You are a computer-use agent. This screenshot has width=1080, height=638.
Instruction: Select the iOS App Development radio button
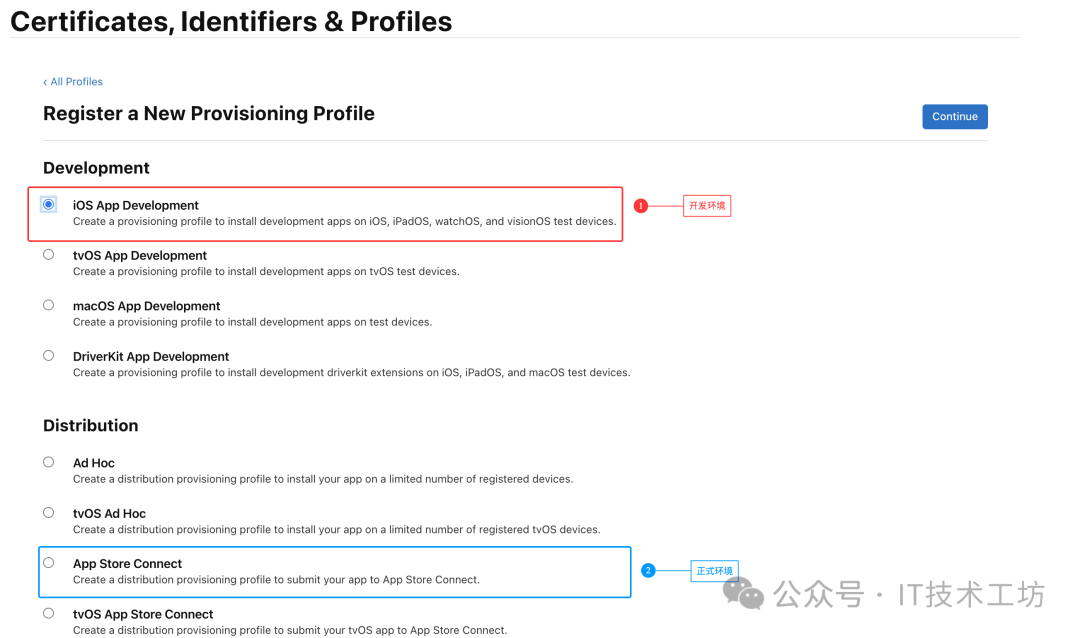pos(48,204)
